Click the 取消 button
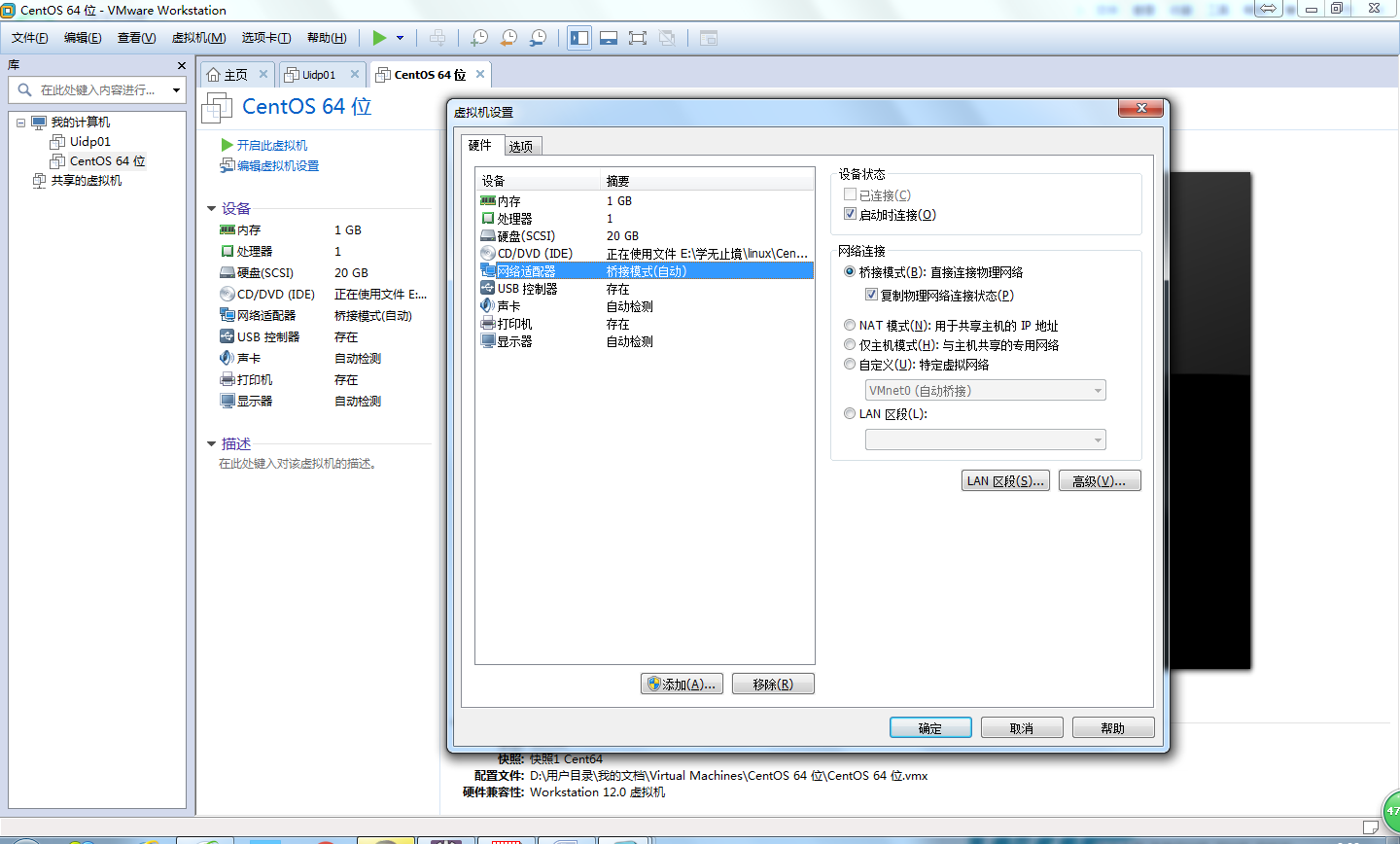The height and width of the screenshot is (844, 1400). click(1022, 727)
